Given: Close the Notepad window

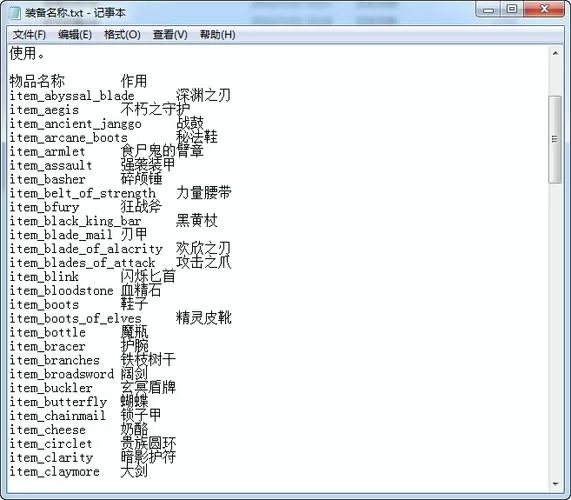Looking at the screenshot, I should tap(544, 9).
